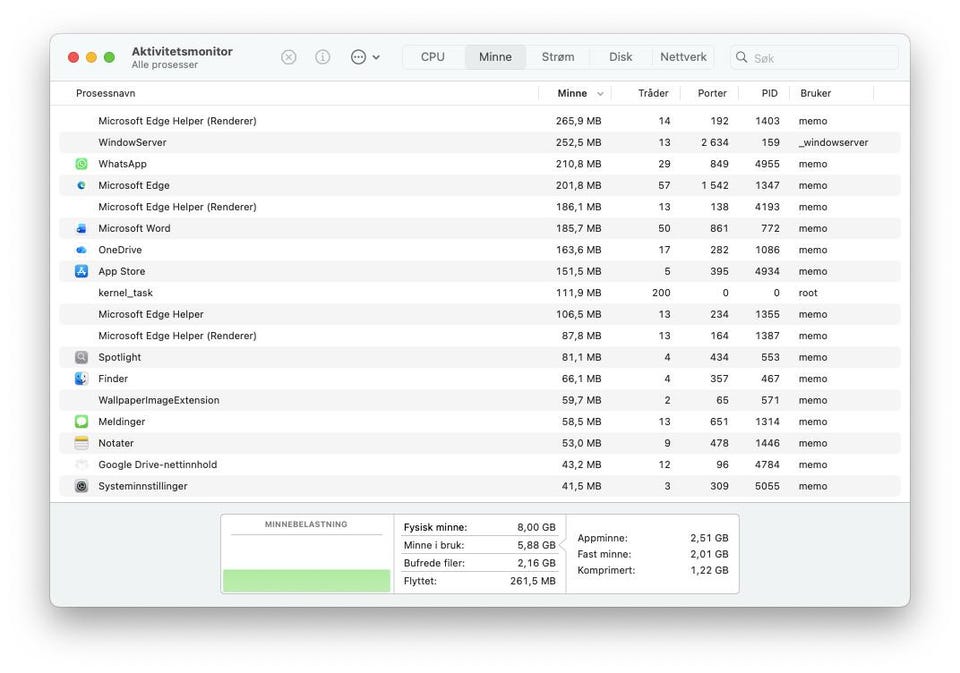
Task: Sort by the Prosessnavn column header
Action: coord(105,93)
